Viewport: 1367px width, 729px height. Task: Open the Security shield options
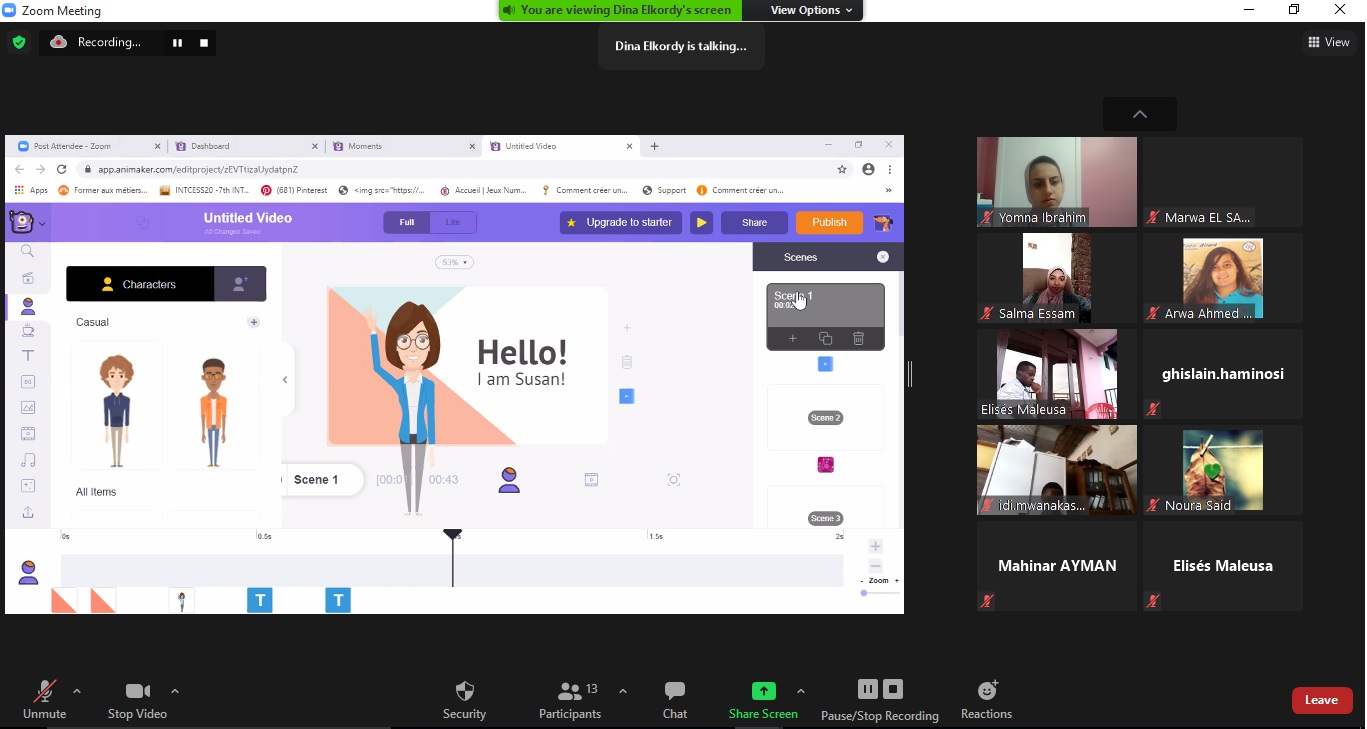(464, 699)
